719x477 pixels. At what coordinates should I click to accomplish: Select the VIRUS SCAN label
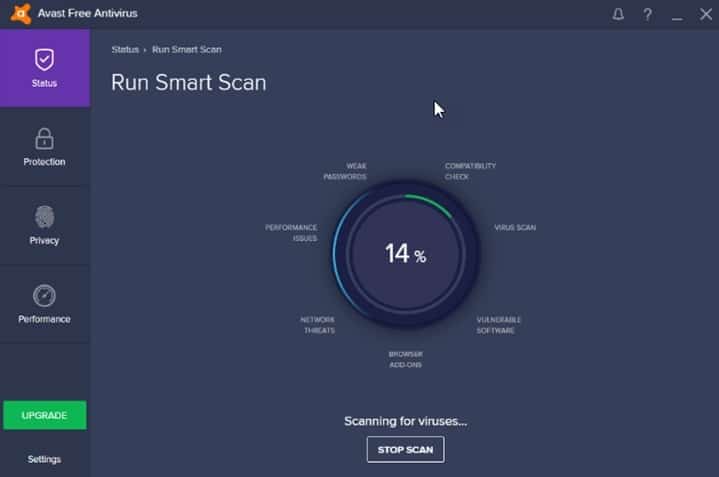515,227
